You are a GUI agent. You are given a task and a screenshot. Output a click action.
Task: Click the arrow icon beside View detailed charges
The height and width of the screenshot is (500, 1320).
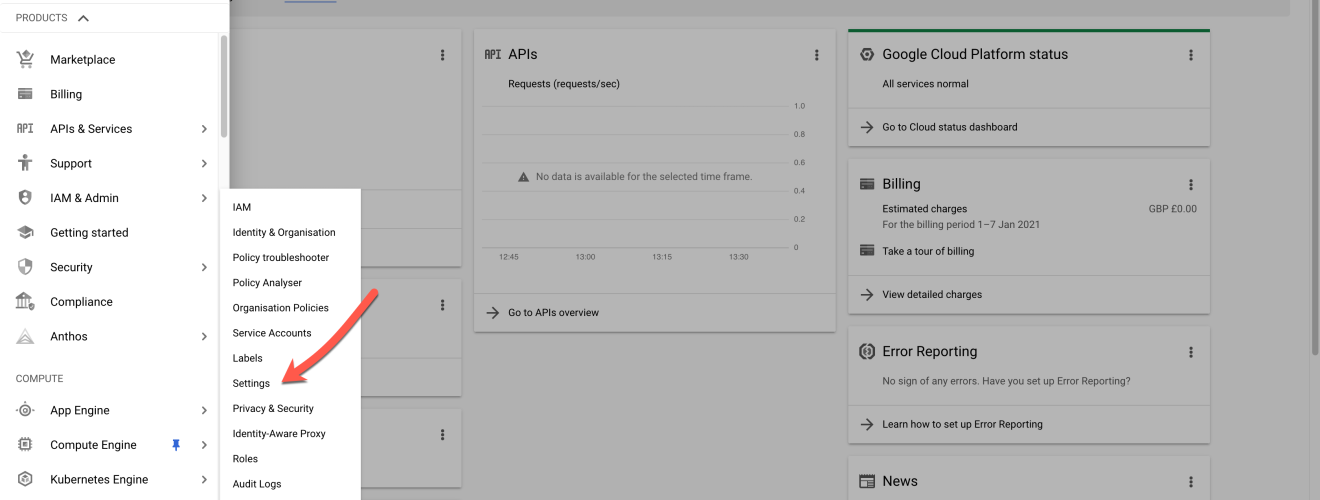[x=867, y=295]
